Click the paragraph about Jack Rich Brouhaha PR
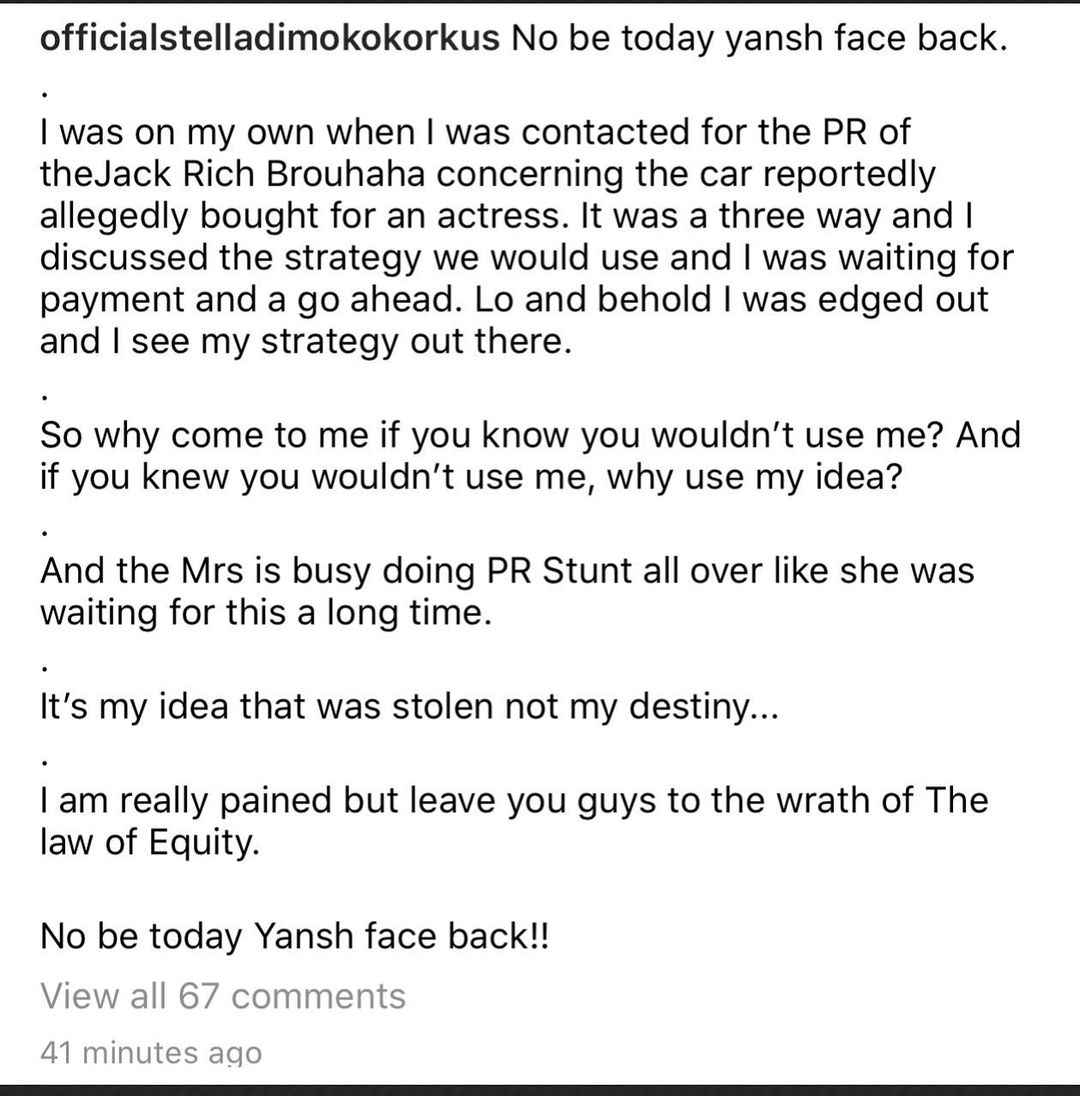The image size is (1080, 1096). tap(527, 236)
